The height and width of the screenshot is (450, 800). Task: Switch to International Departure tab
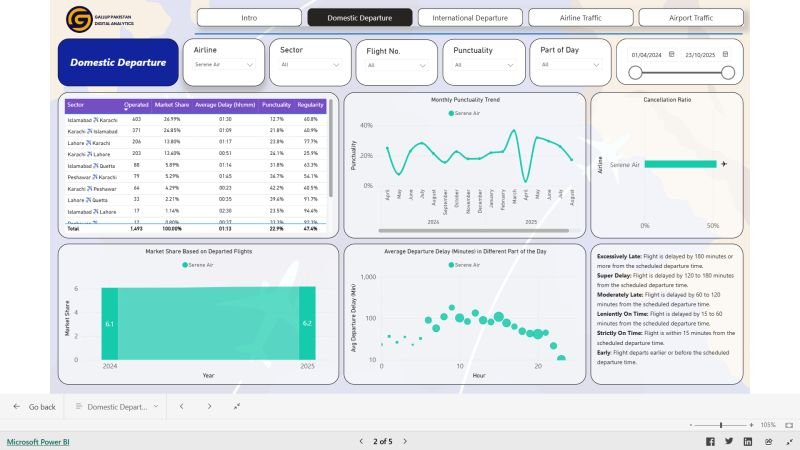click(x=470, y=18)
